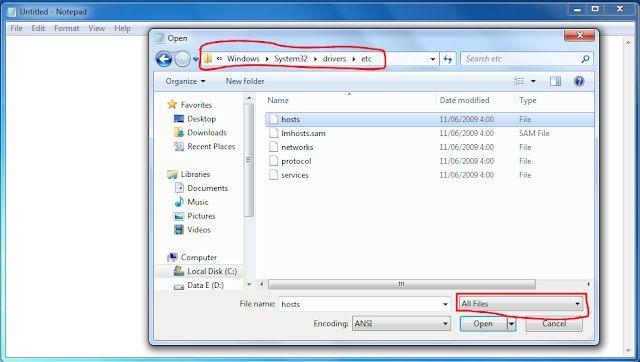Image resolution: width=640 pixels, height=362 pixels.
Task: Open the view options dropdown arrow
Action: coord(533,81)
